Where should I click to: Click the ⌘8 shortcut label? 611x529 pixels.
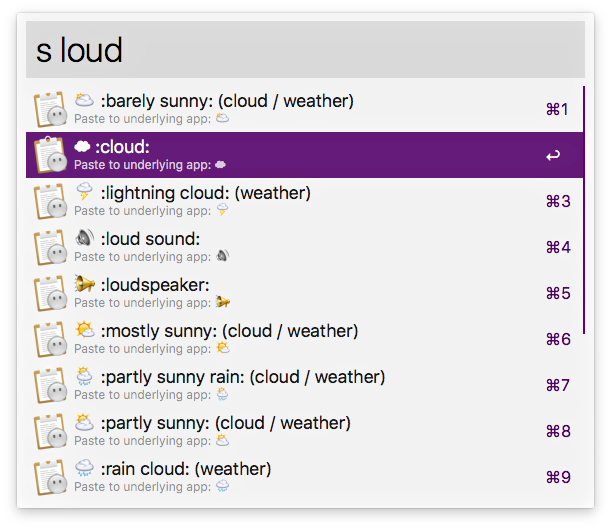pyautogui.click(x=558, y=431)
